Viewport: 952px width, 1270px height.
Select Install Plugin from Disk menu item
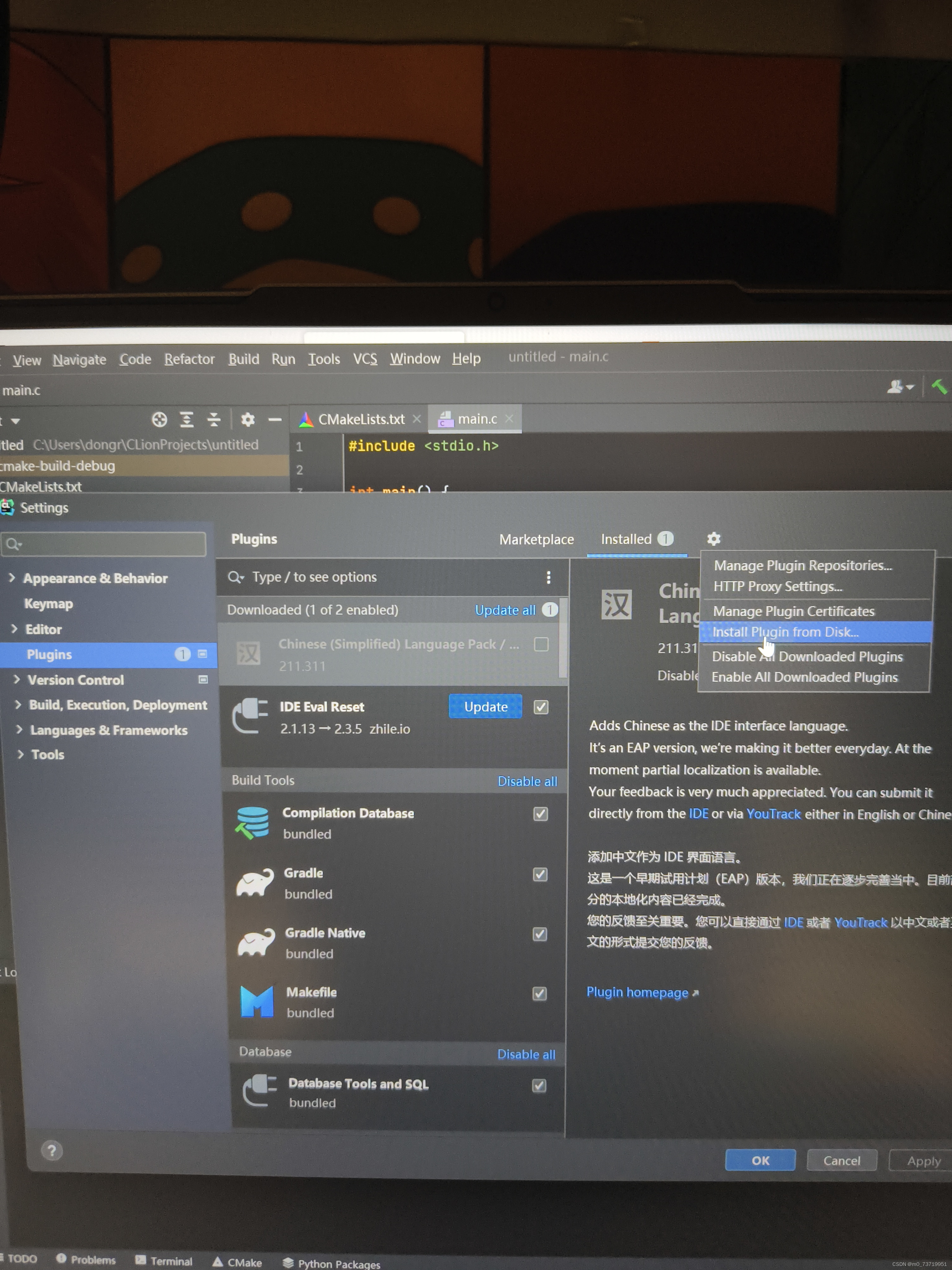pos(785,632)
